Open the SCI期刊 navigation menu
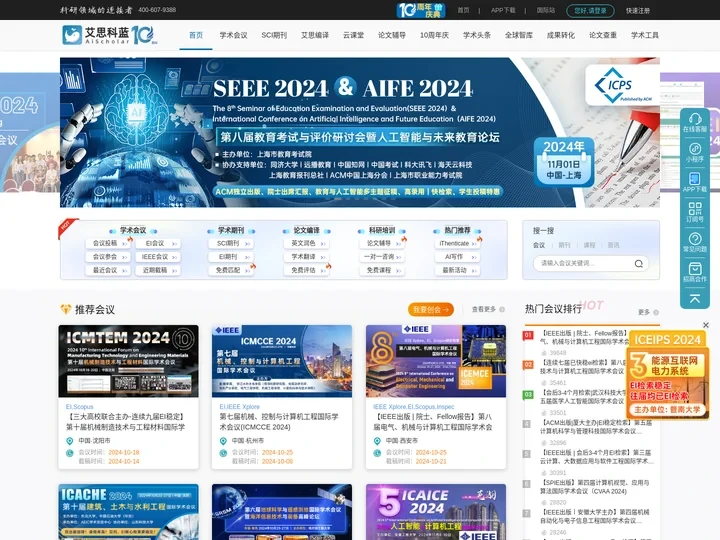Image resolution: width=720 pixels, height=540 pixels. (x=274, y=35)
